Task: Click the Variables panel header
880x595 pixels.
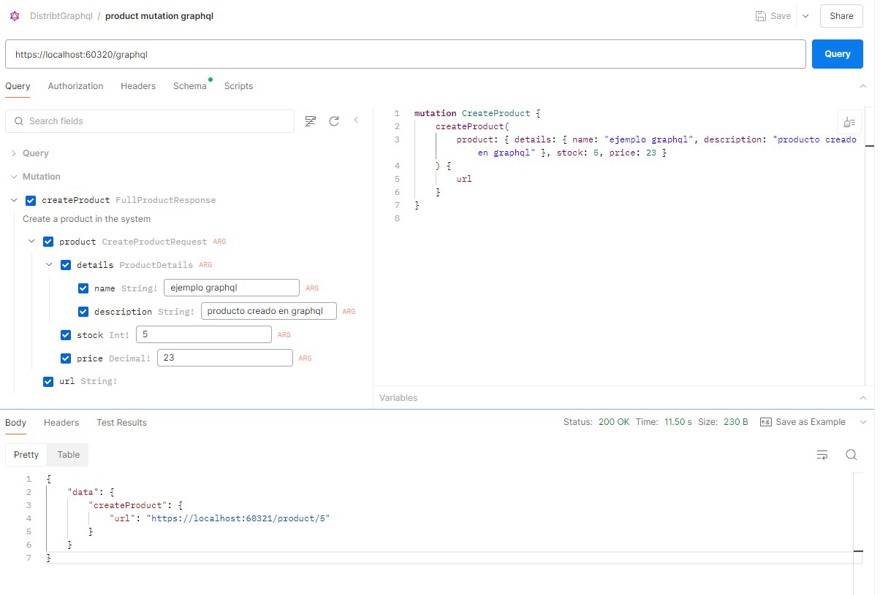Action: [x=623, y=397]
